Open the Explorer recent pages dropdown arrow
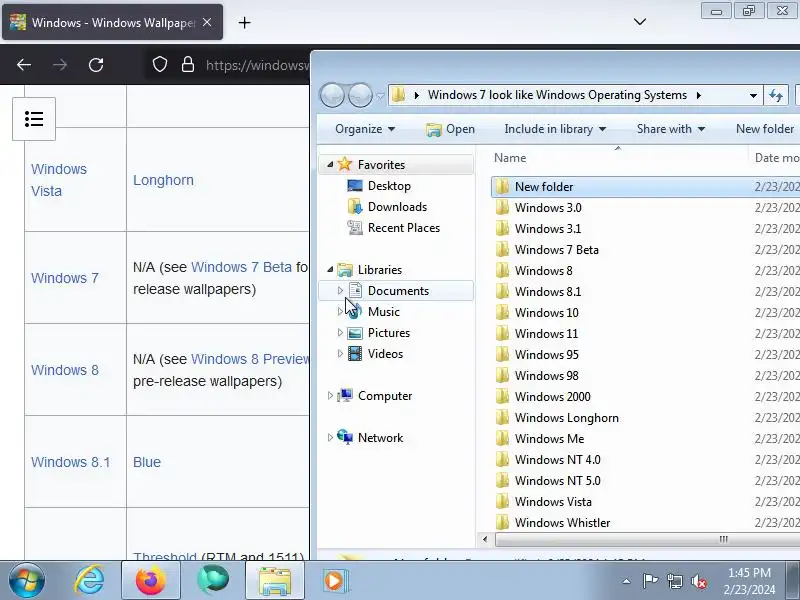This screenshot has height=600, width=800. pyautogui.click(x=381, y=96)
